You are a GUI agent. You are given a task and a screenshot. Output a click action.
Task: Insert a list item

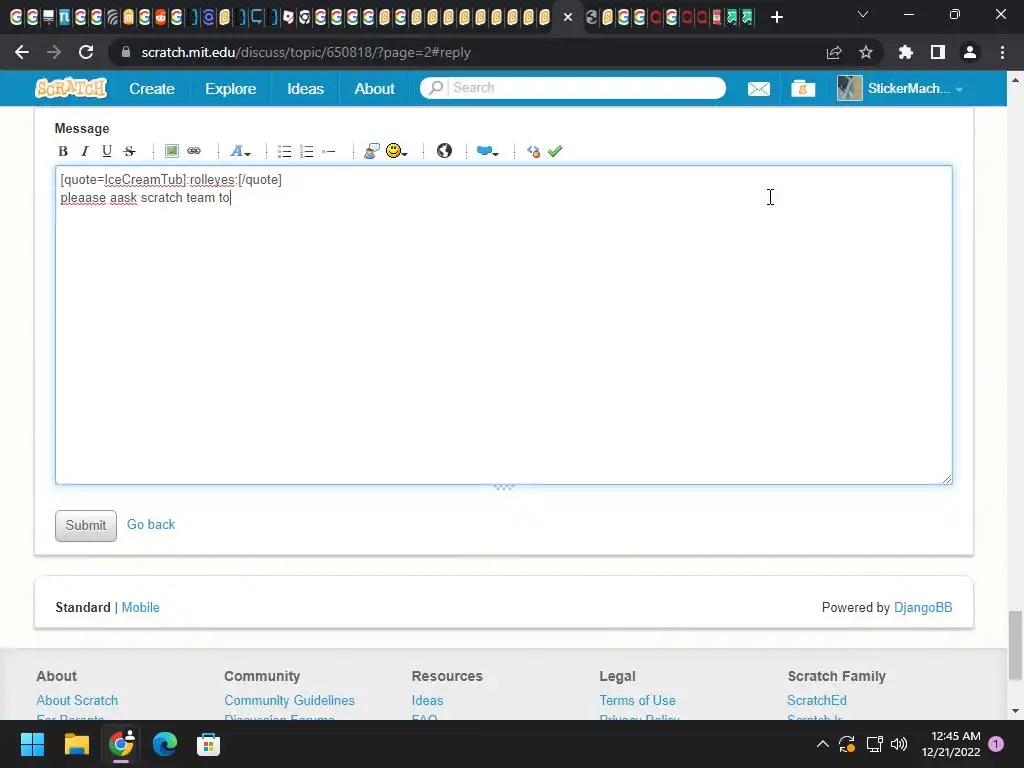[328, 151]
